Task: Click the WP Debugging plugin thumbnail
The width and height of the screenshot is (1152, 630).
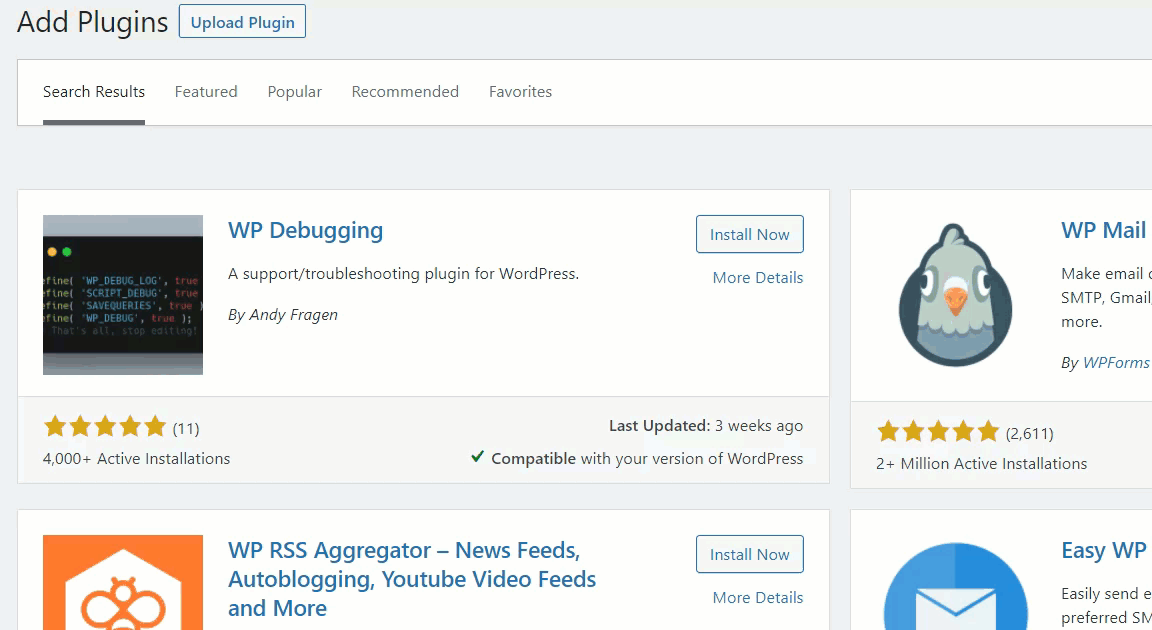Action: pyautogui.click(x=123, y=295)
